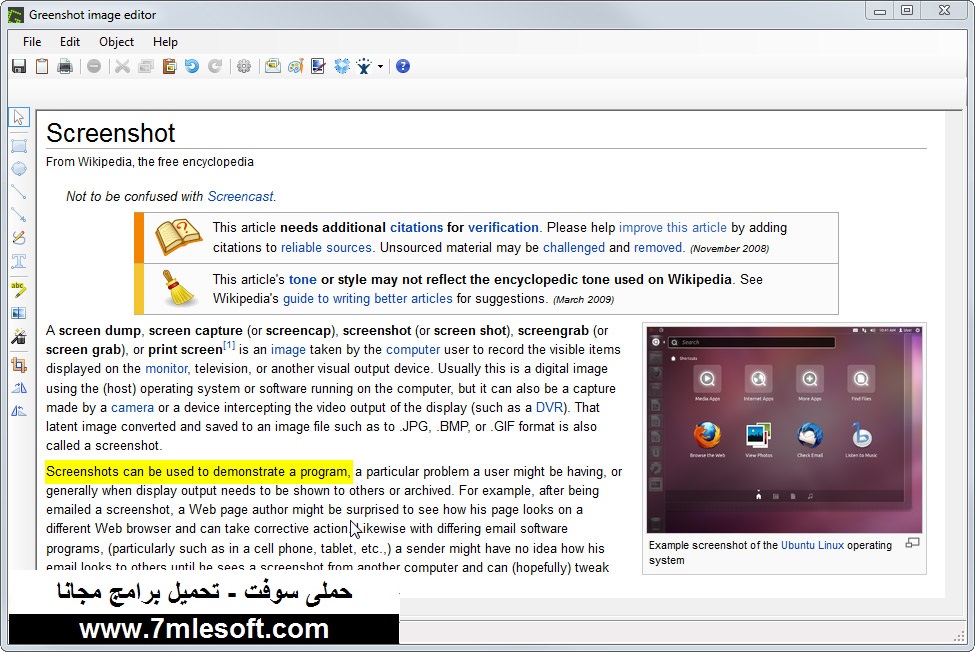Click the blue Help question mark icon
The height and width of the screenshot is (652, 975).
[403, 66]
